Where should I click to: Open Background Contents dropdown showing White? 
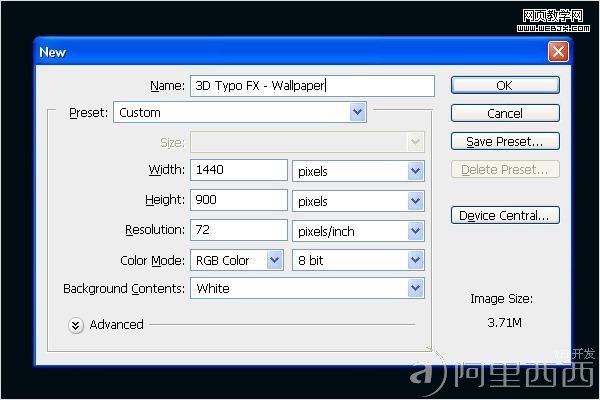pos(307,288)
